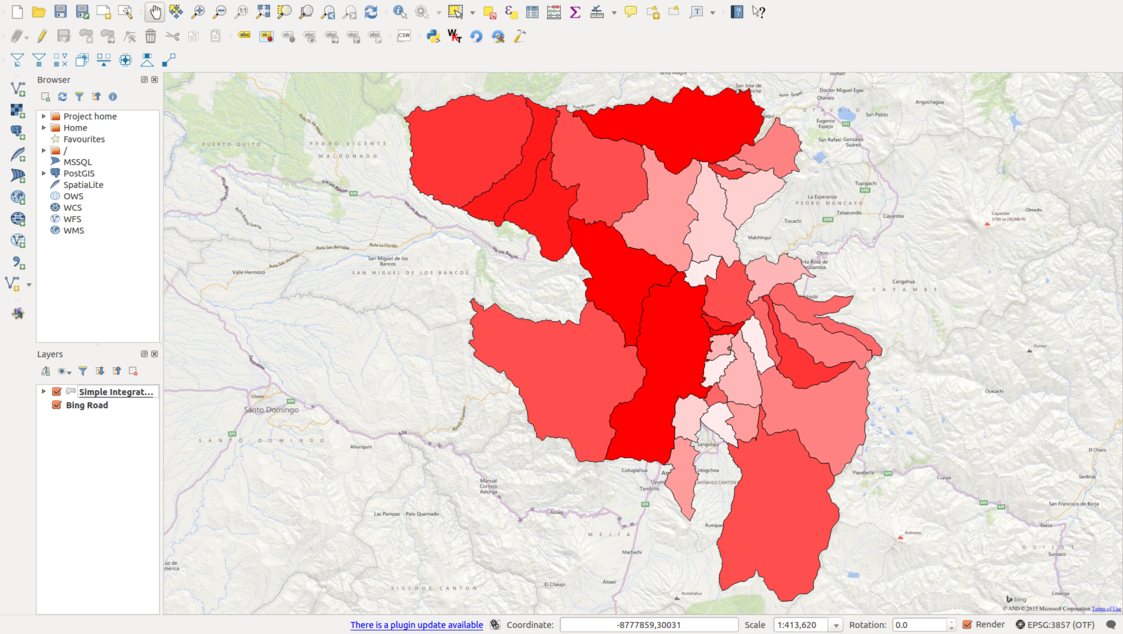Open the Scale dropdown arrow
Viewport: 1123px width, 634px height.
pyautogui.click(x=836, y=625)
